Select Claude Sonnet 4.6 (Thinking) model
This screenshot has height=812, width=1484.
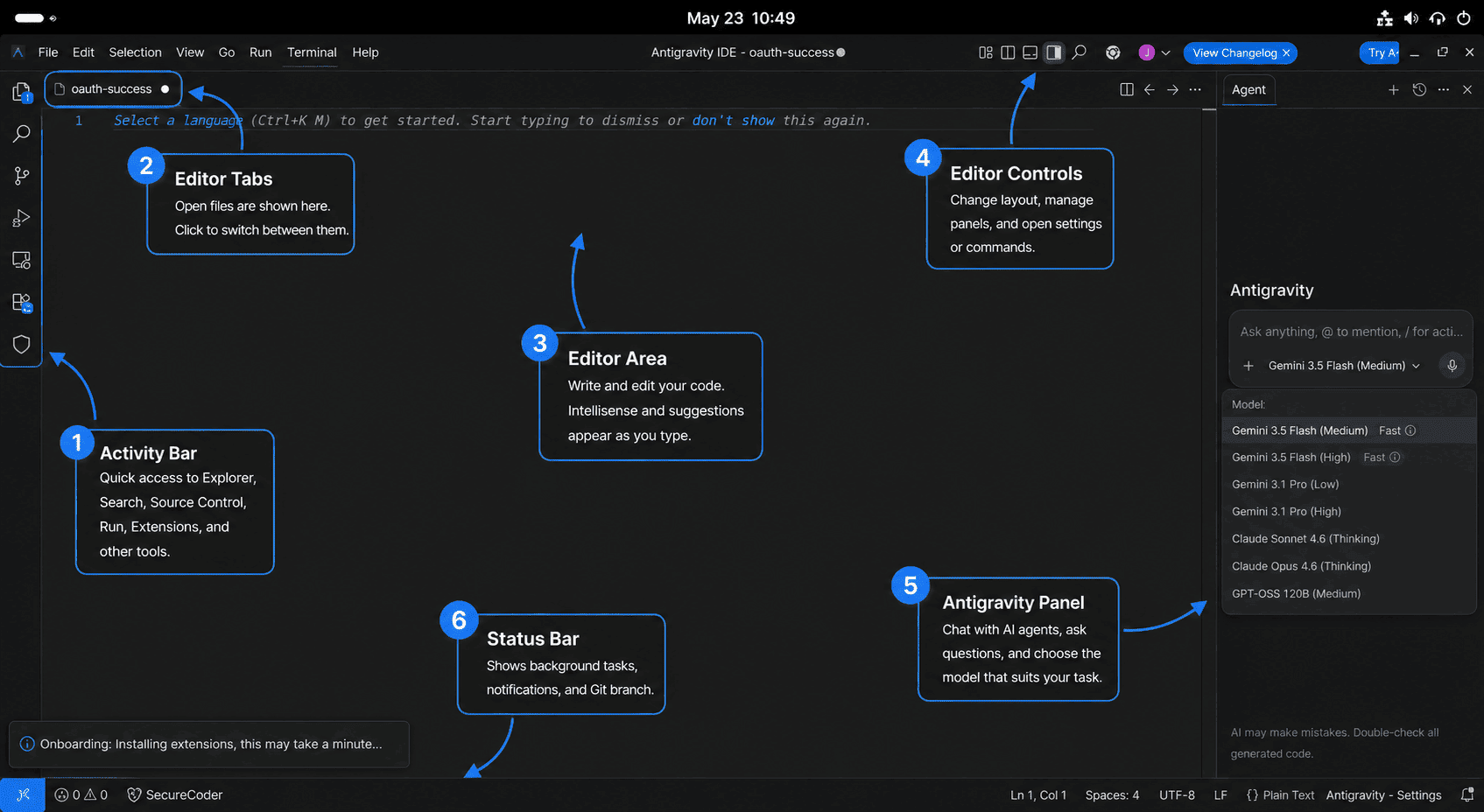click(1349, 539)
